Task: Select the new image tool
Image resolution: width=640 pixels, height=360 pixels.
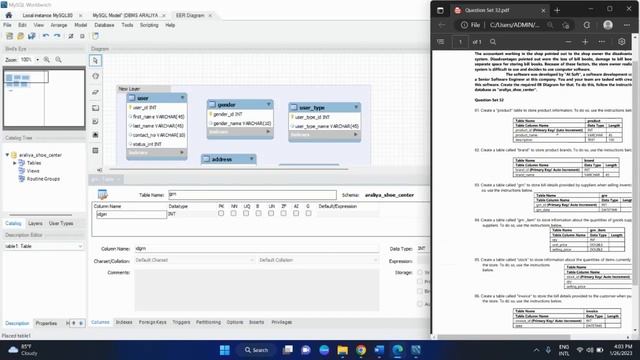Action: pos(96,135)
